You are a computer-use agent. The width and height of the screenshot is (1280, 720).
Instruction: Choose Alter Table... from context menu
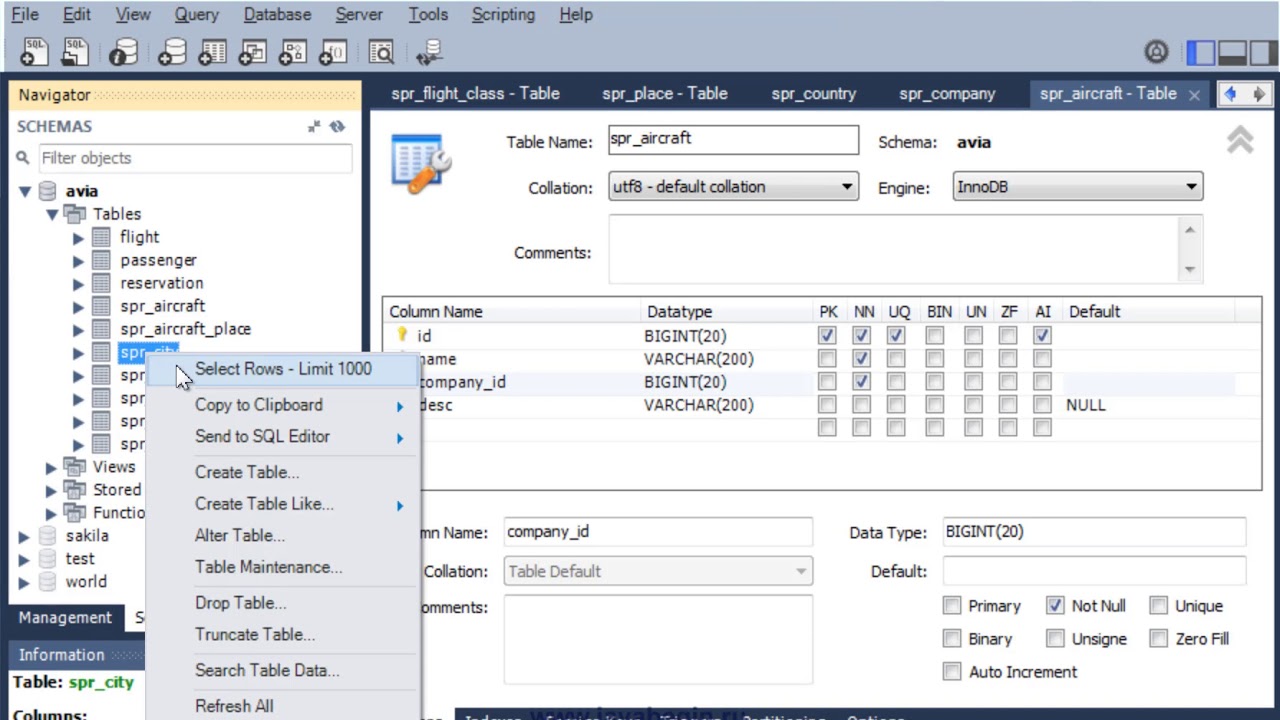pyautogui.click(x=240, y=535)
